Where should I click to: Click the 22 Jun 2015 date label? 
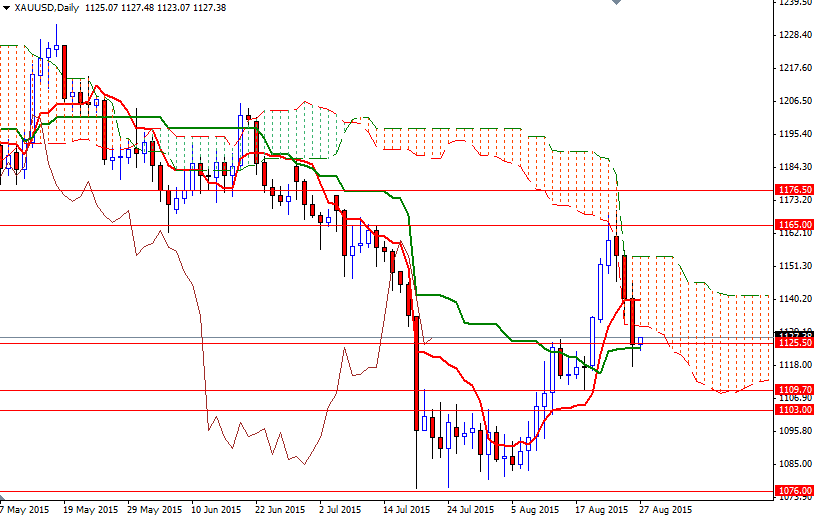(280, 510)
